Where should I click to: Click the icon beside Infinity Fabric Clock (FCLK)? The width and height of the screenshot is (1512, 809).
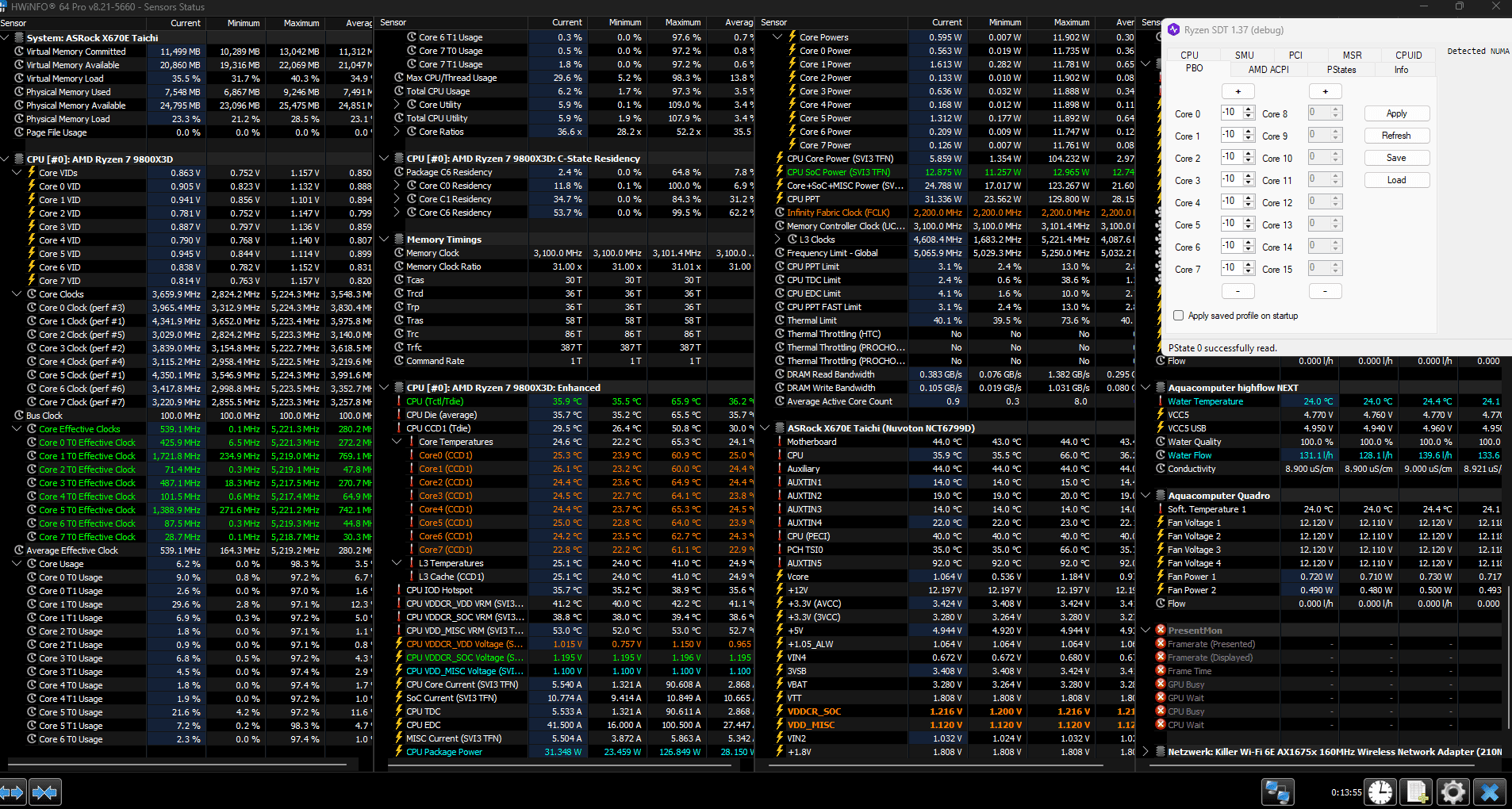780,213
